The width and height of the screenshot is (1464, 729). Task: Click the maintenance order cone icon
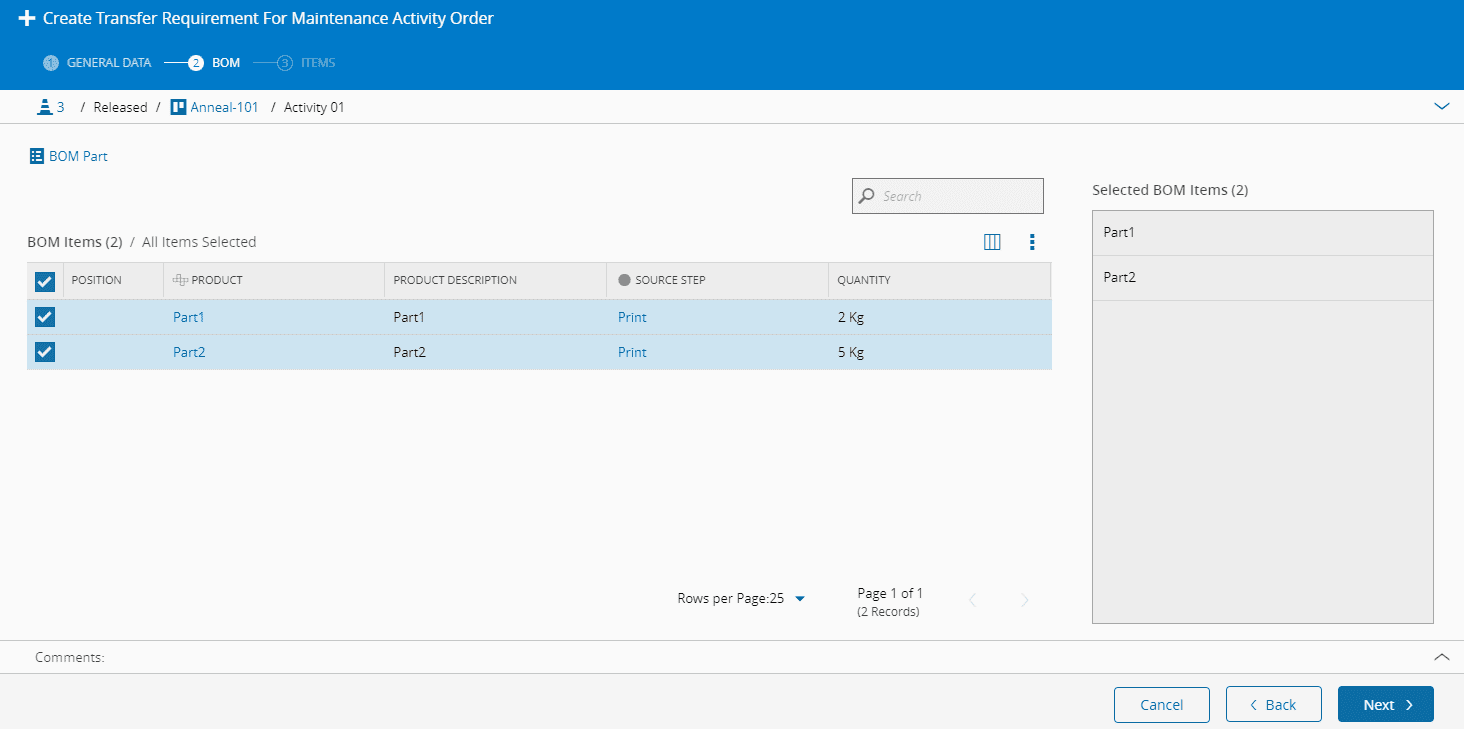43,107
